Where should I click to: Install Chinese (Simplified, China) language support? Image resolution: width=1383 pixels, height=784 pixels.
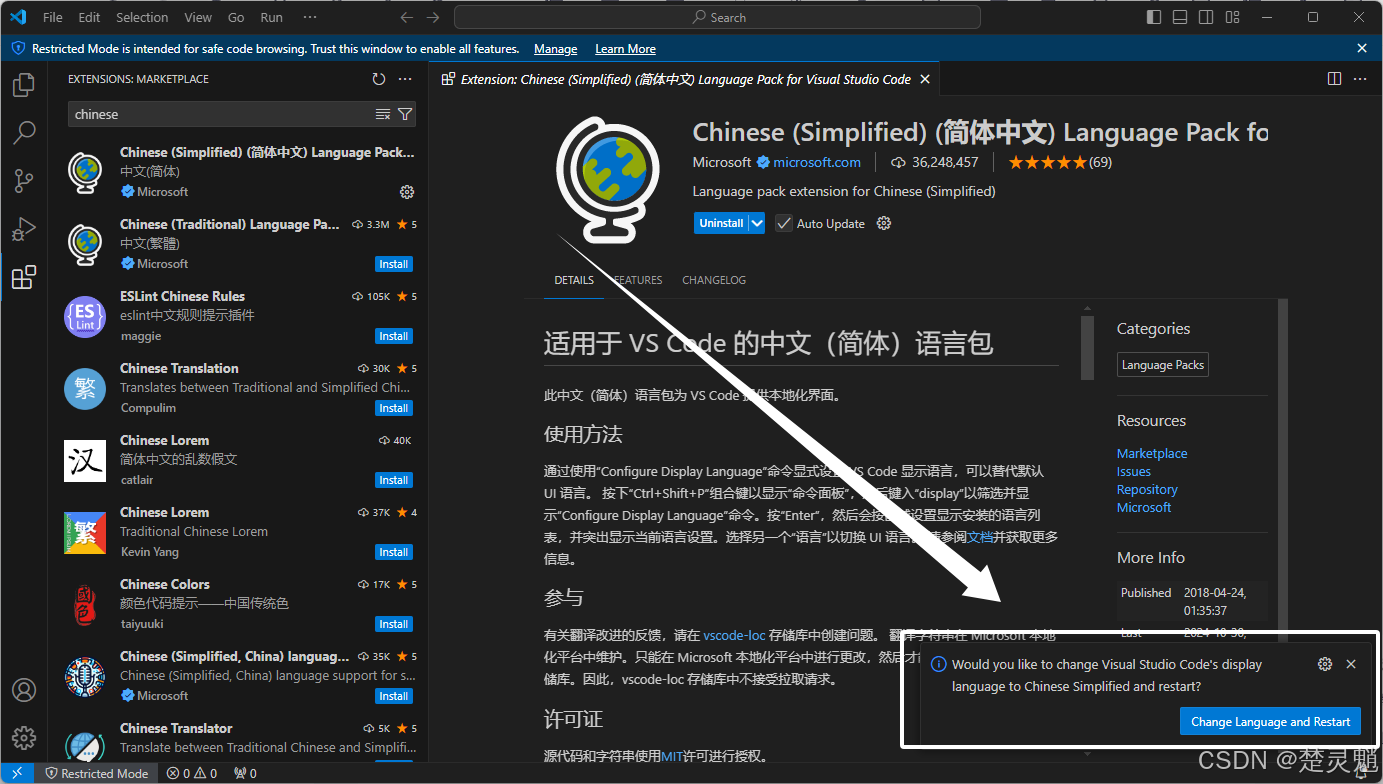click(x=394, y=696)
